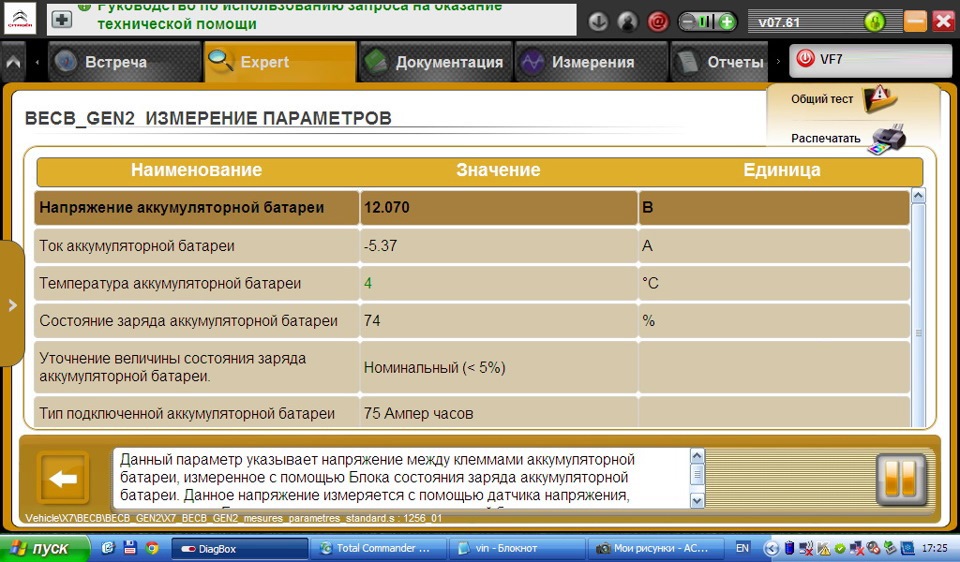
Task: Switch to the Expert tab
Action: coord(280,62)
